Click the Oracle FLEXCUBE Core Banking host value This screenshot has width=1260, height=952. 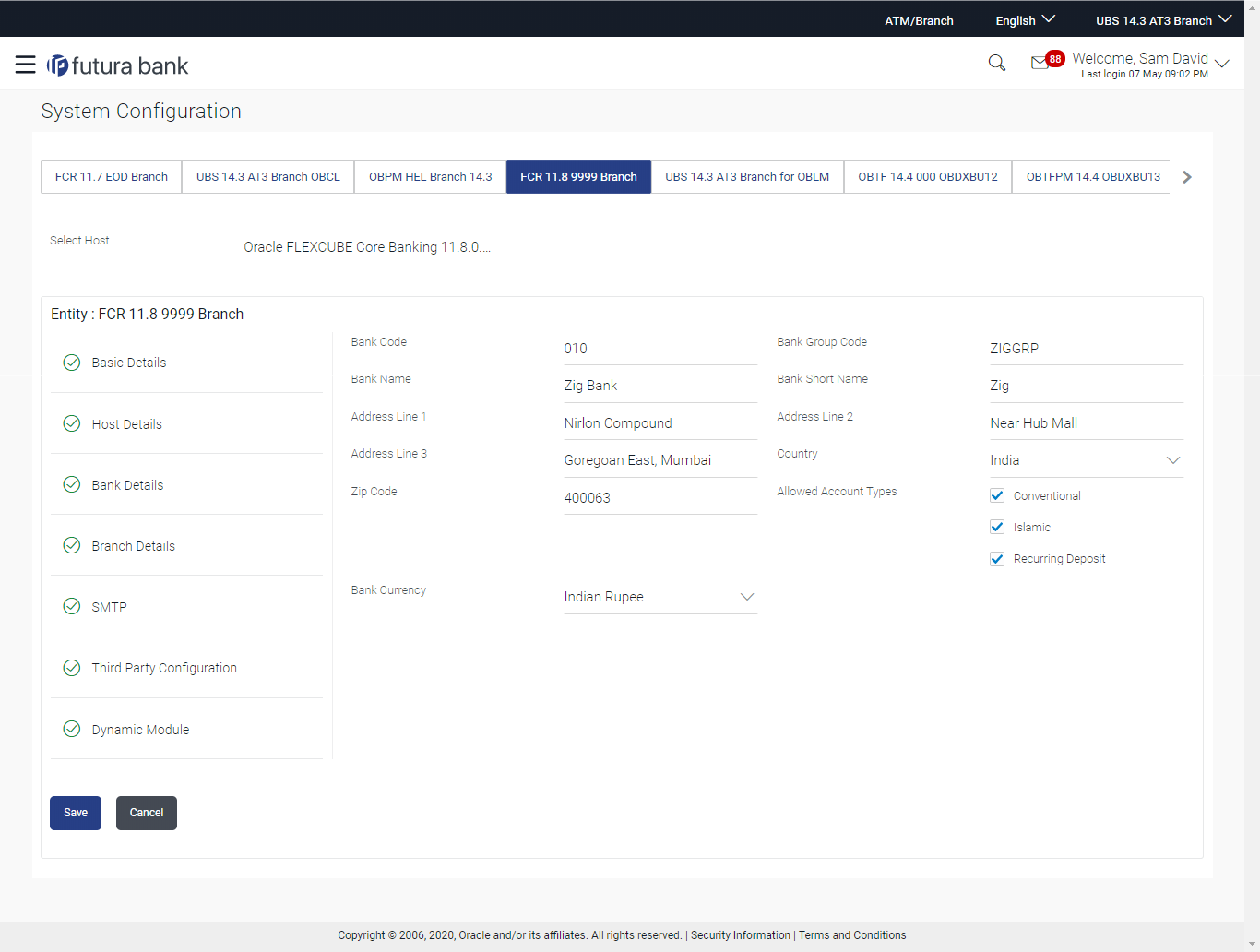click(367, 247)
